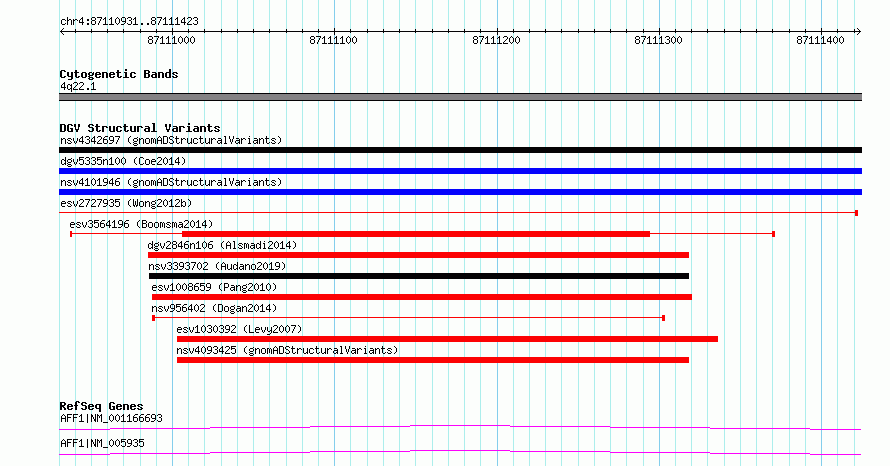Click the magenta AFF1 NM_005935 transcript line
The image size is (890, 466).
(460, 452)
